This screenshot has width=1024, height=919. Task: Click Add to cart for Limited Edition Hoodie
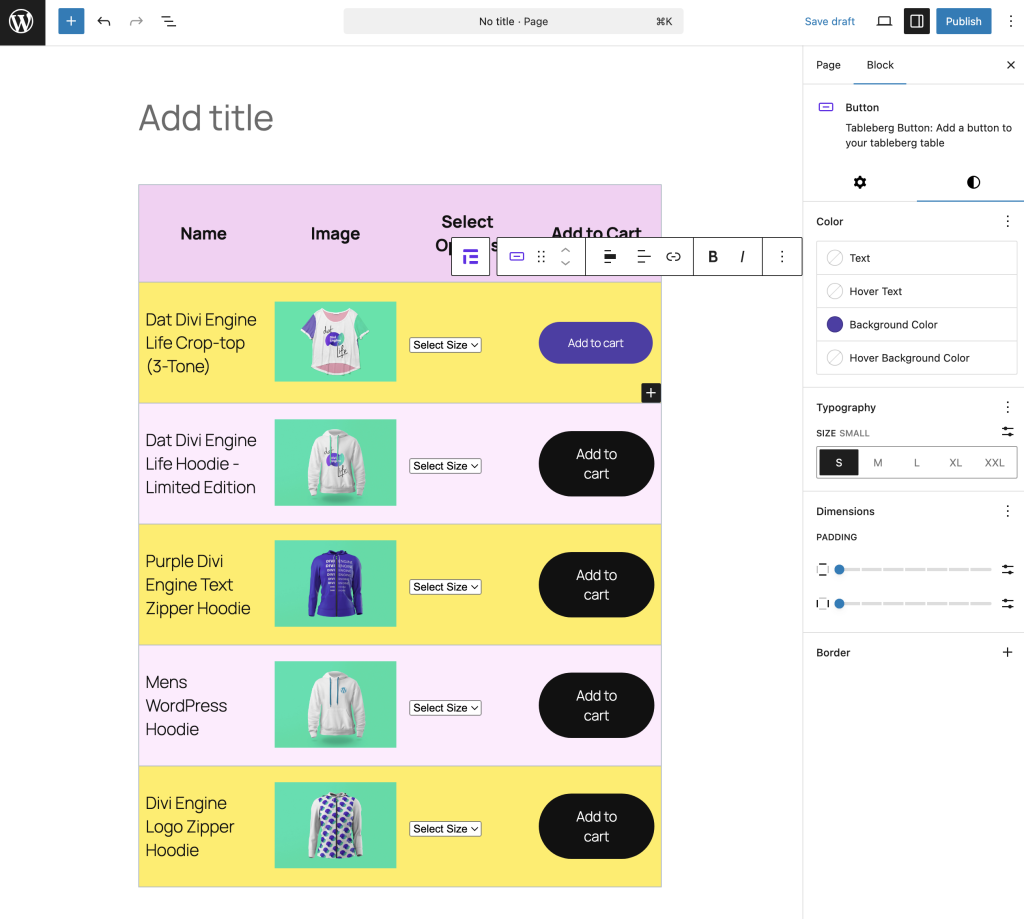click(x=596, y=464)
